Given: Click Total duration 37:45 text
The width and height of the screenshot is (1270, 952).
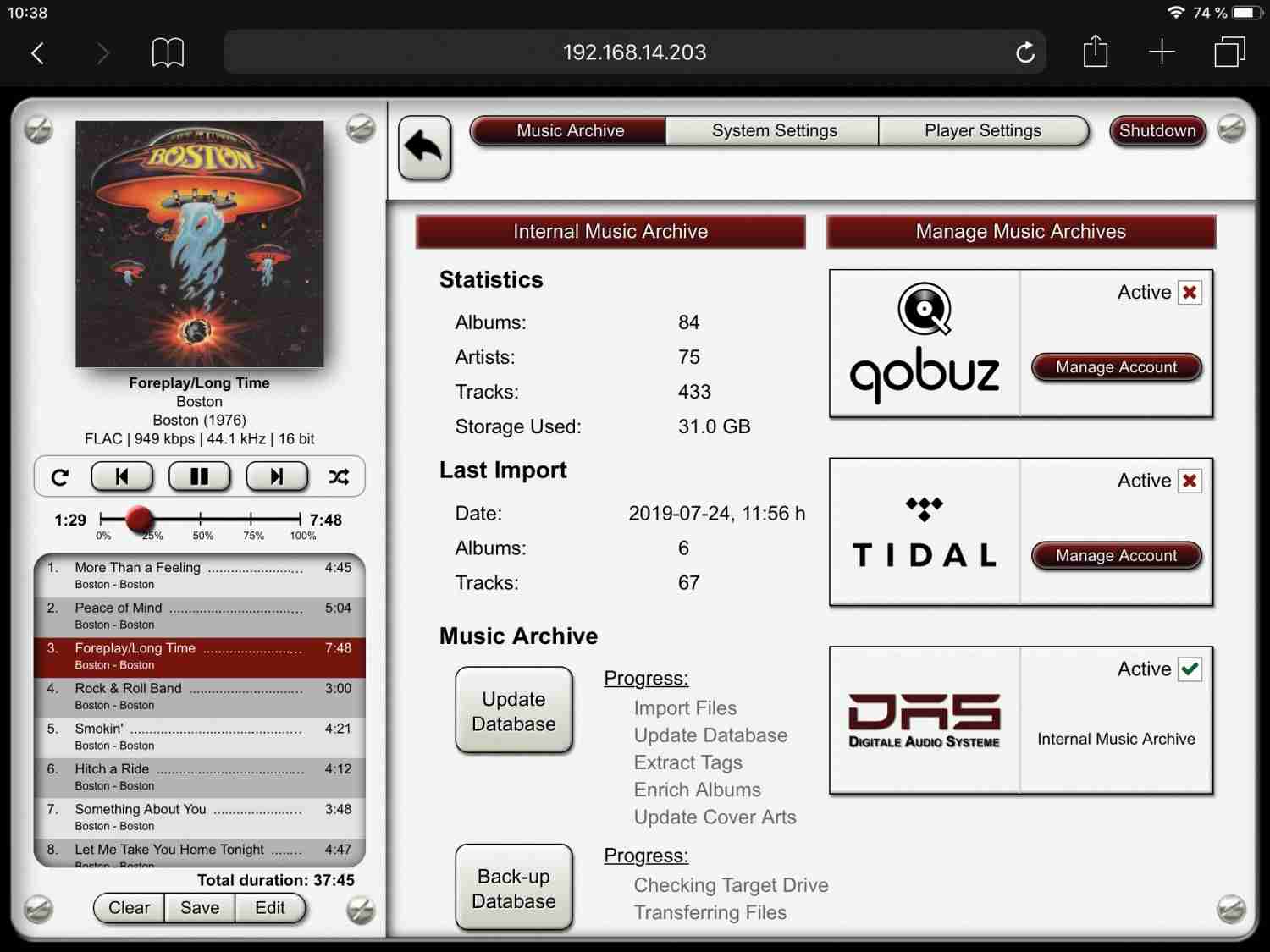Looking at the screenshot, I should [x=276, y=880].
